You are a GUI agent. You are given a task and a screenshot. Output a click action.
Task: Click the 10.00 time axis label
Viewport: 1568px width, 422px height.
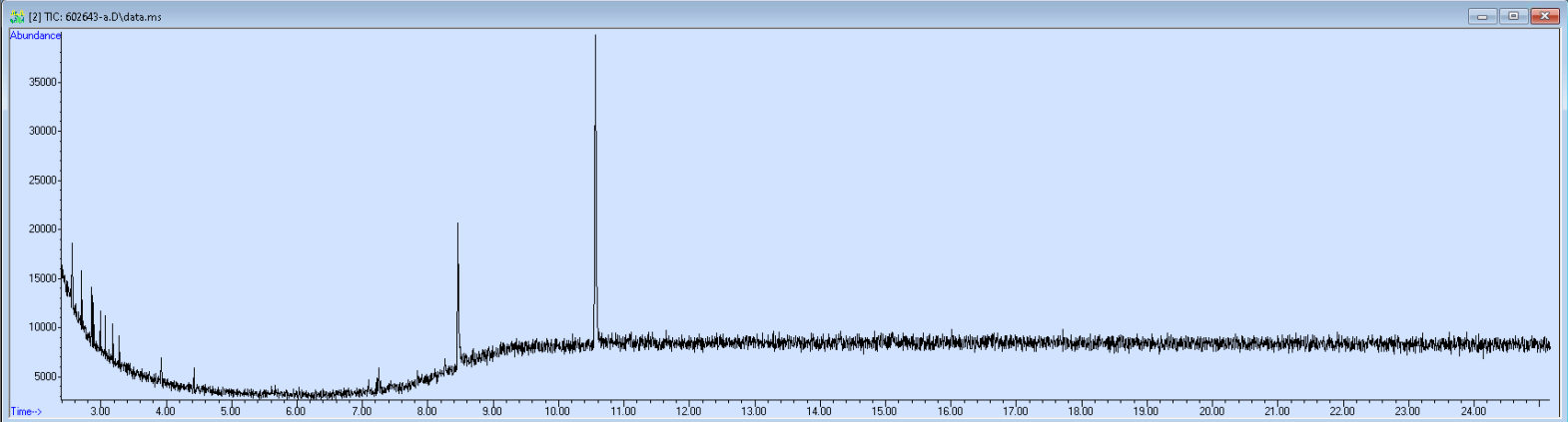[x=557, y=411]
